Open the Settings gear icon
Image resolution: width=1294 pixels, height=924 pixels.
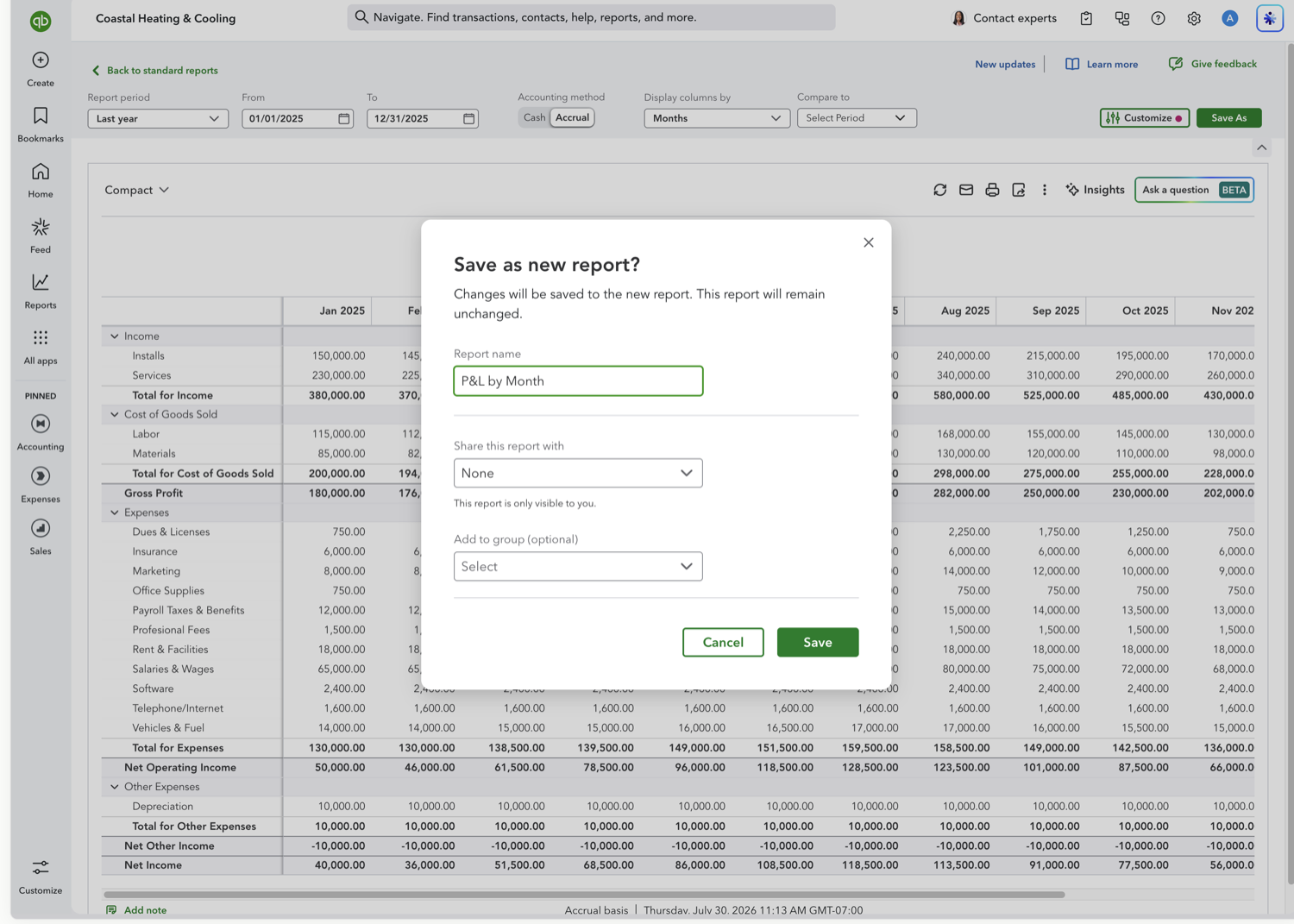point(1194,18)
